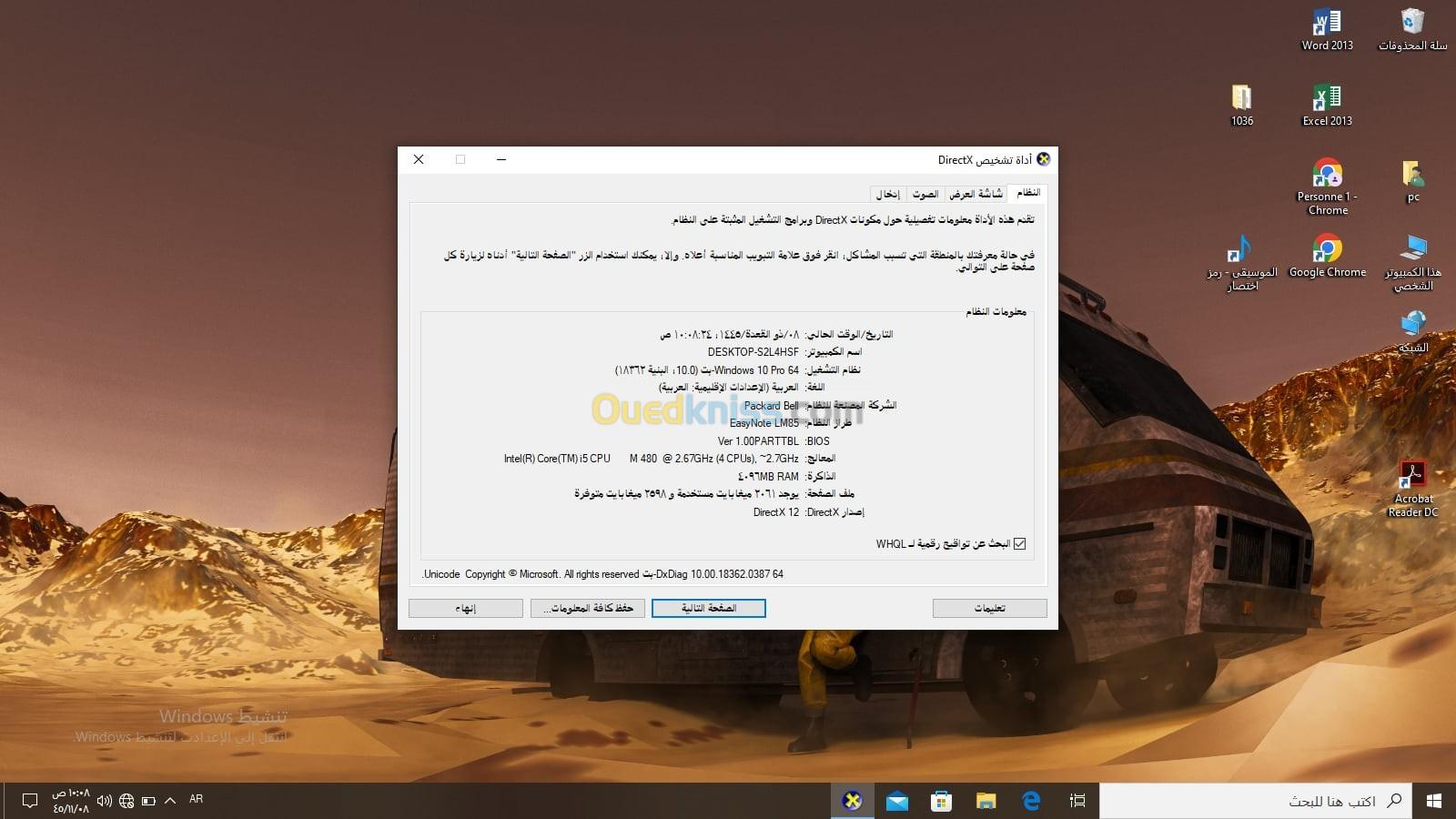1456x819 pixels.
Task: Click the DirectX diagnostic taskbar icon
Action: 852,801
